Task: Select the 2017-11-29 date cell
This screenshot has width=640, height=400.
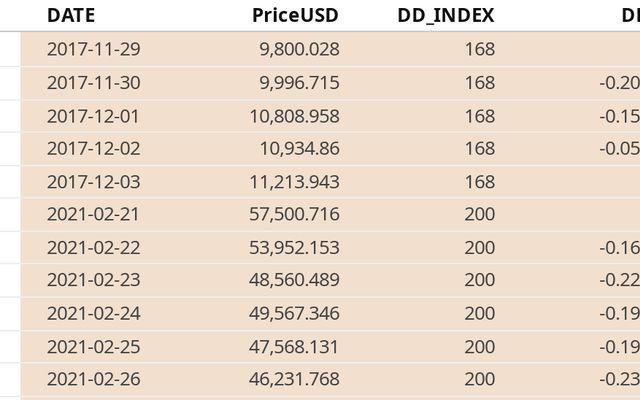Action: pos(93,49)
